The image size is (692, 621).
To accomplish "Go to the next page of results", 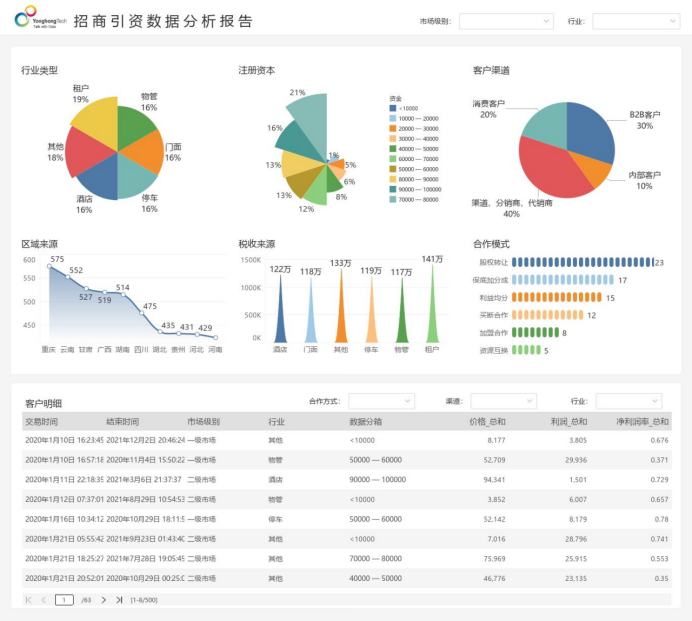I will click(x=103, y=600).
